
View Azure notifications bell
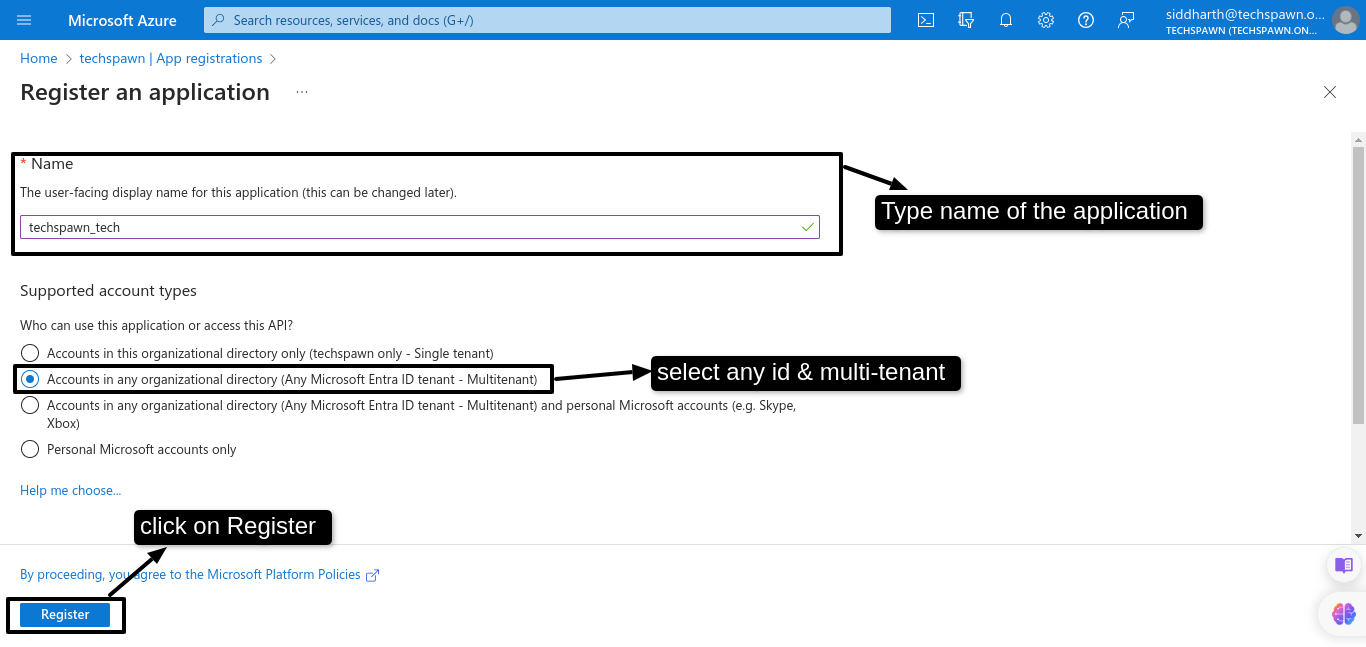pos(1005,20)
